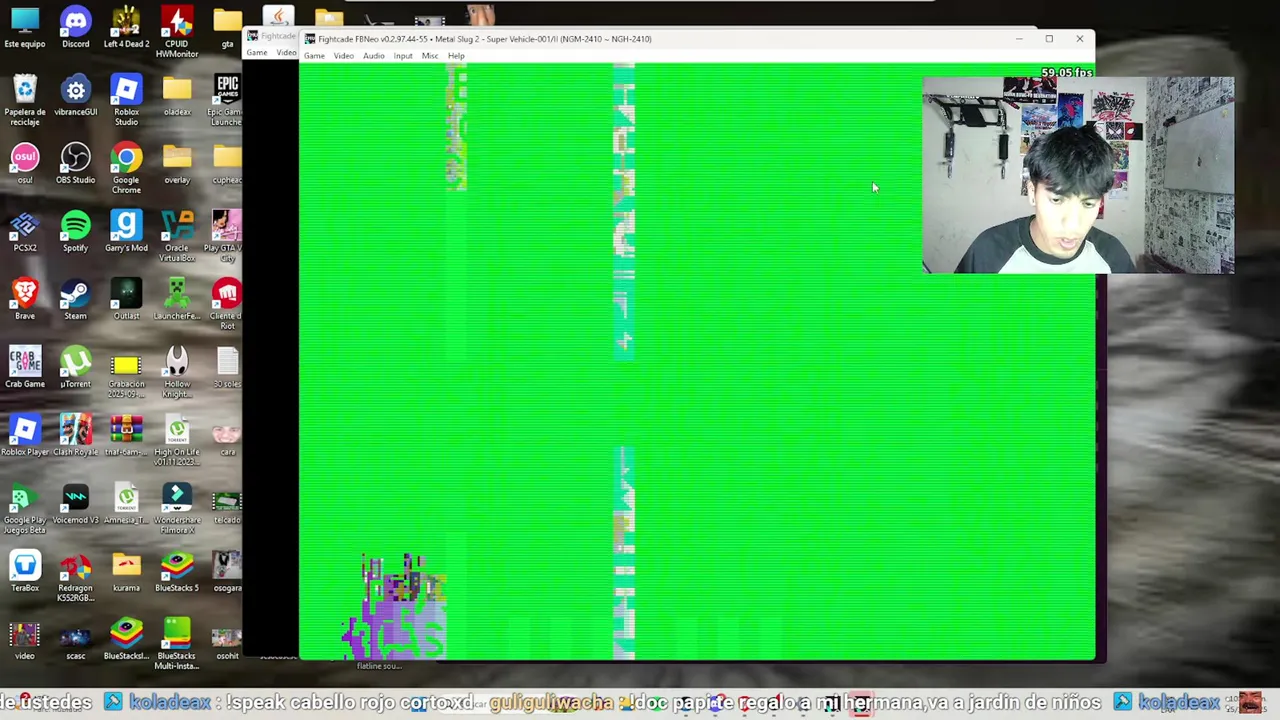Launch Roblox Player shortcut

[25, 436]
